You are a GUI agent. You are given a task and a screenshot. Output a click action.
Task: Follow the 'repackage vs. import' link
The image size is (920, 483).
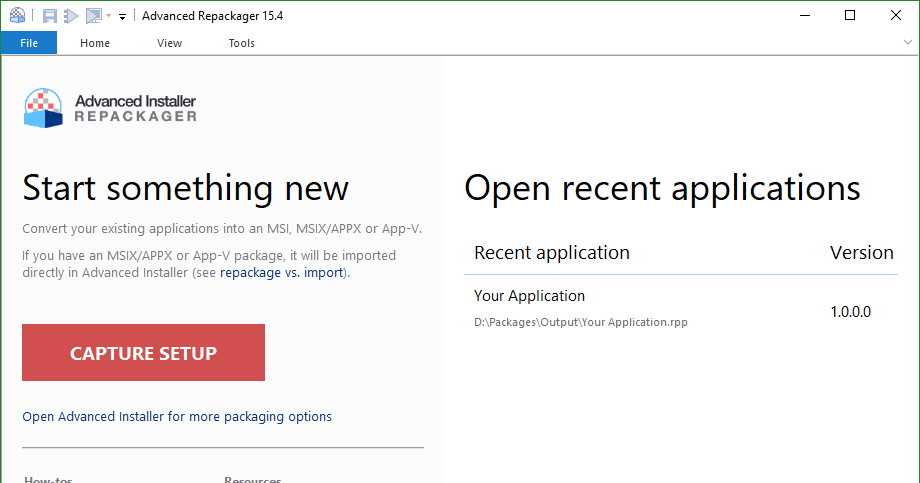(282, 273)
